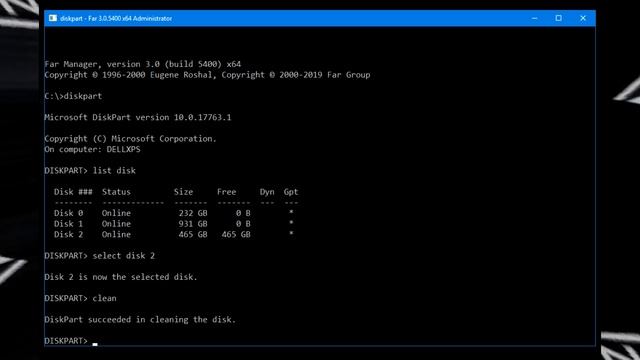Screen dimensions: 640x360
Task: Click the 'C:\>diskpart' command line
Action: 73,96
